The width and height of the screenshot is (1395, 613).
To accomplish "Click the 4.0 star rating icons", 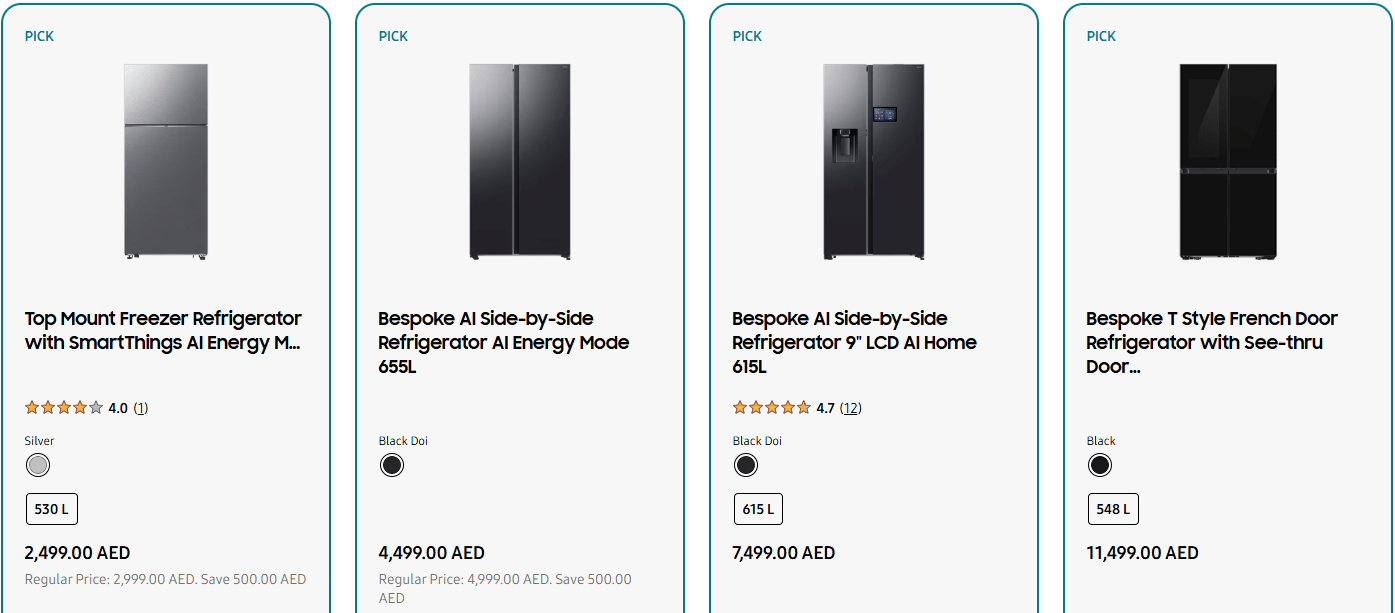I will point(64,408).
